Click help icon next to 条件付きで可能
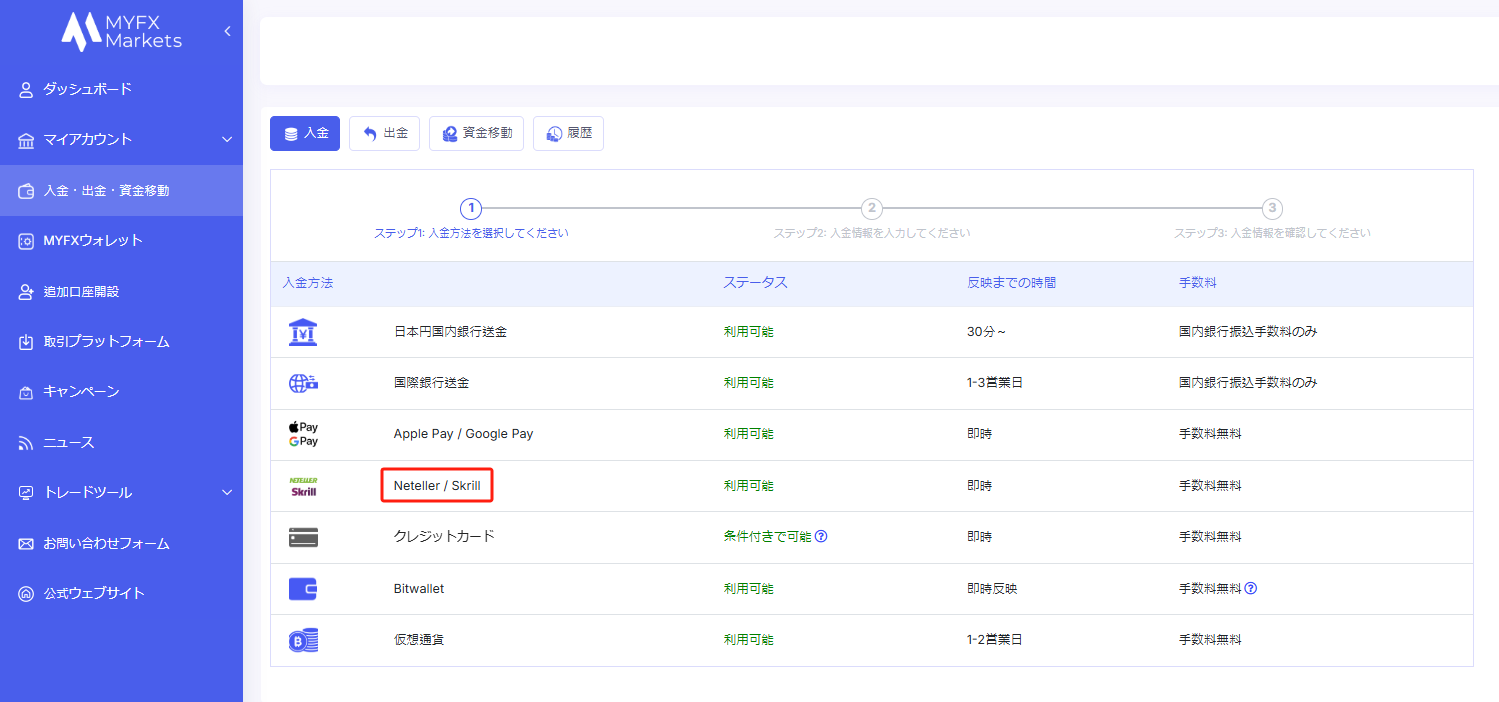 point(821,536)
